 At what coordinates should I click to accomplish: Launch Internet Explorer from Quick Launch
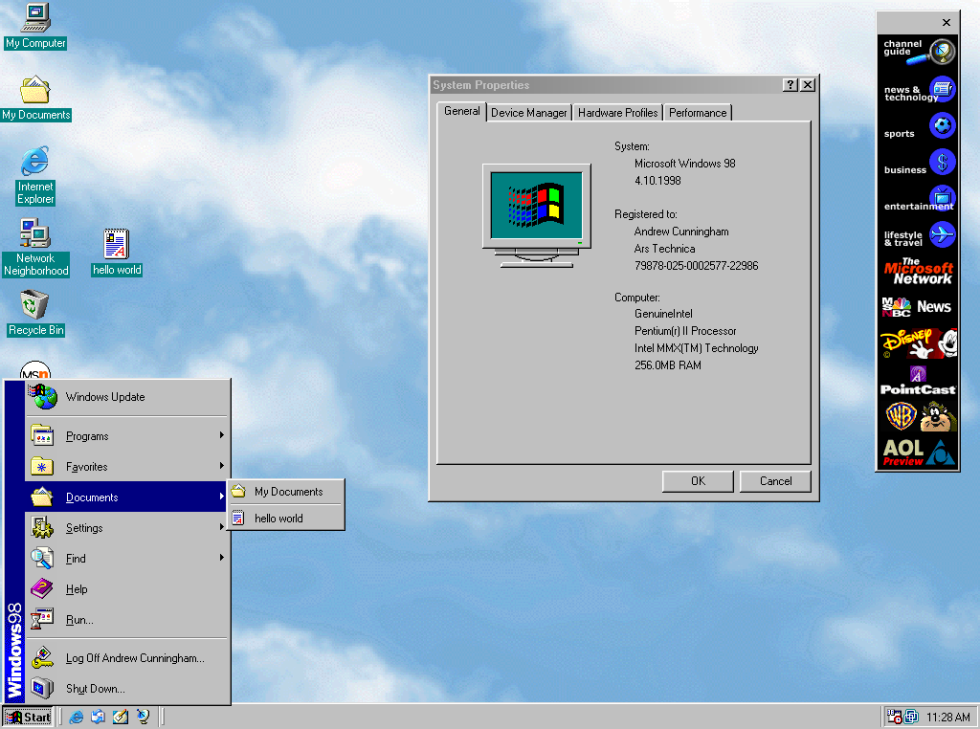point(76,717)
